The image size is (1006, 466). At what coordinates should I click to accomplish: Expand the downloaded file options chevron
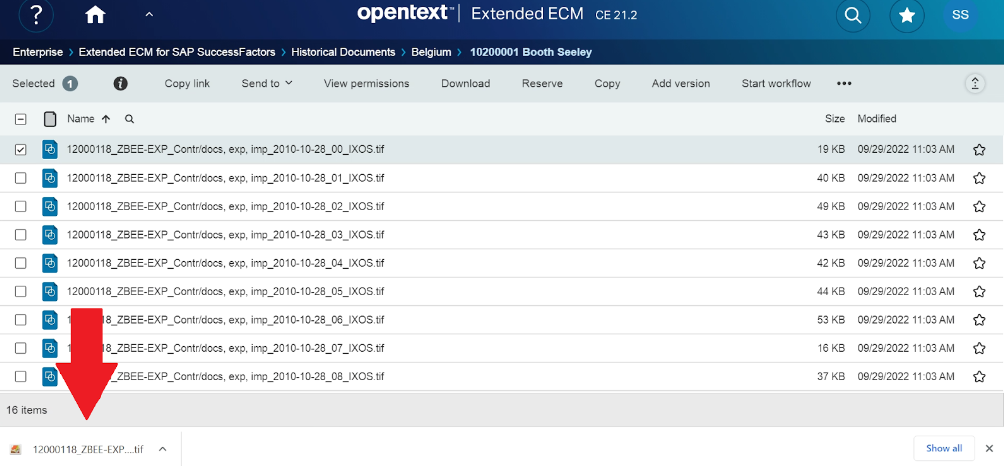(162, 449)
